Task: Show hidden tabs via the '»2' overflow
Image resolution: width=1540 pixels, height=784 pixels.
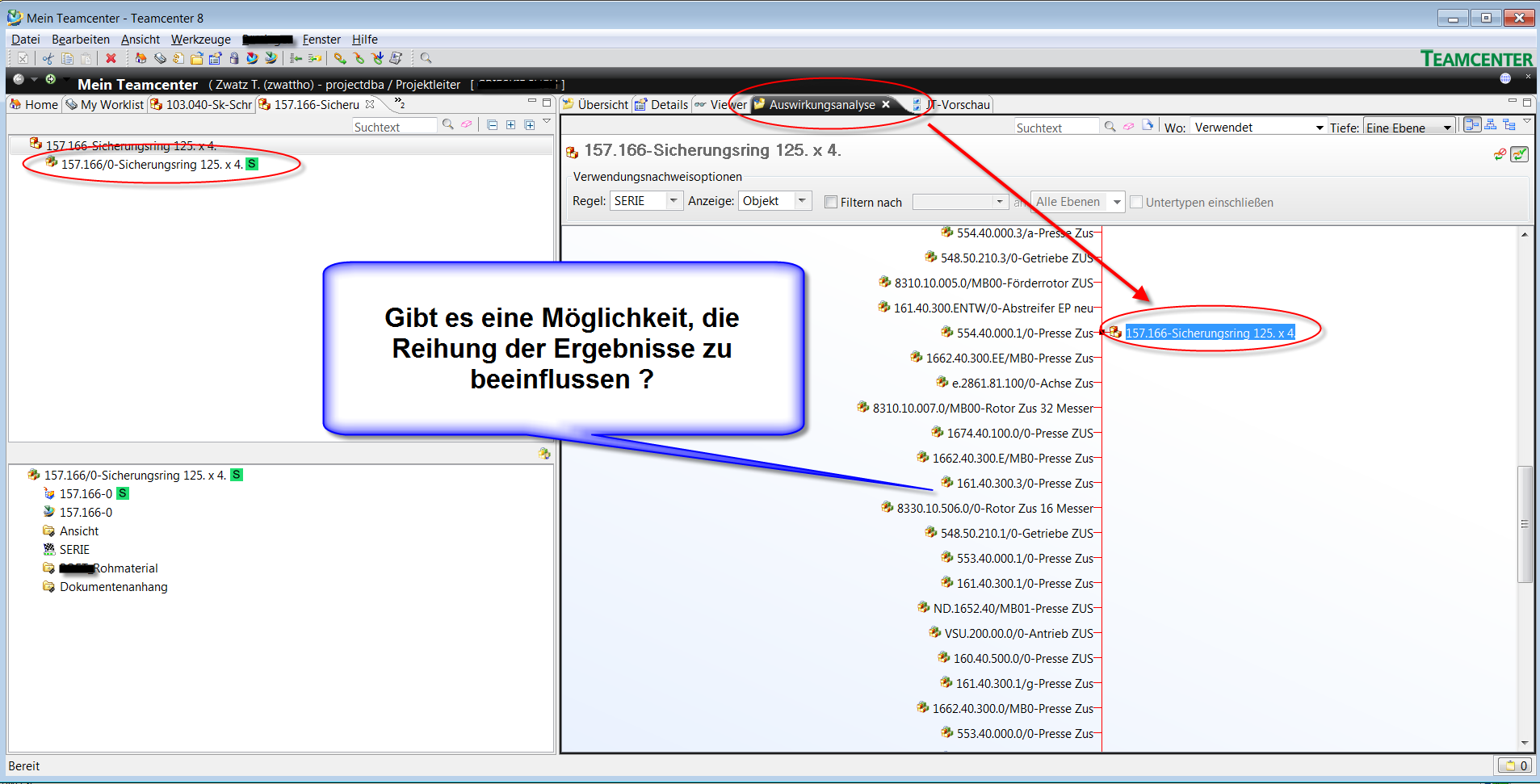Action: 399,103
